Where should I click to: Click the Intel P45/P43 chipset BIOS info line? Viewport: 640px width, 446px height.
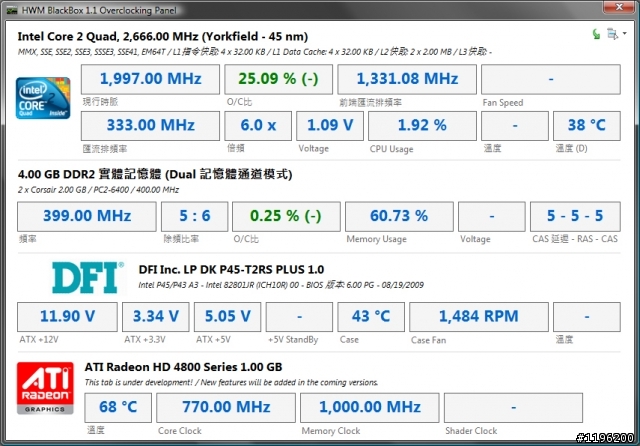click(281, 285)
